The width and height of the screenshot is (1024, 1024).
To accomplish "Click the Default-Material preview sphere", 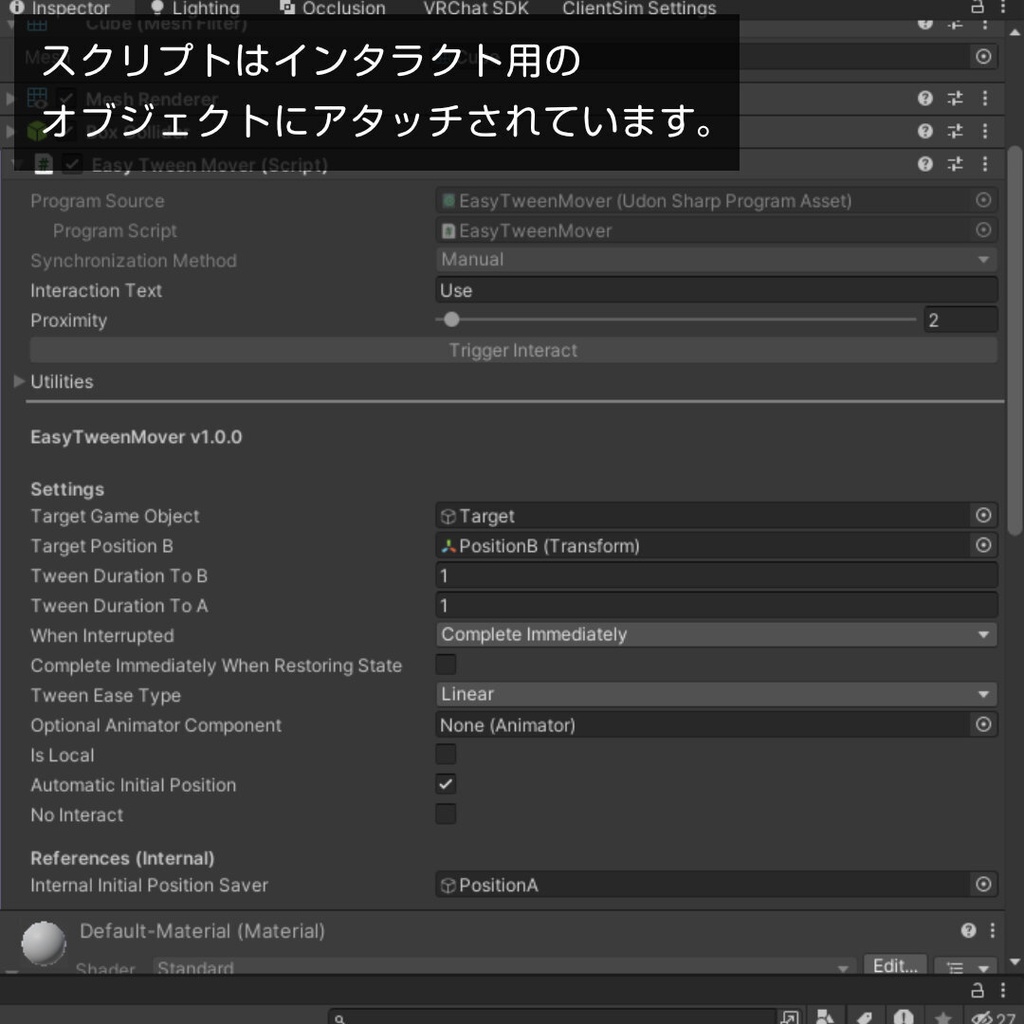I will 44,942.
